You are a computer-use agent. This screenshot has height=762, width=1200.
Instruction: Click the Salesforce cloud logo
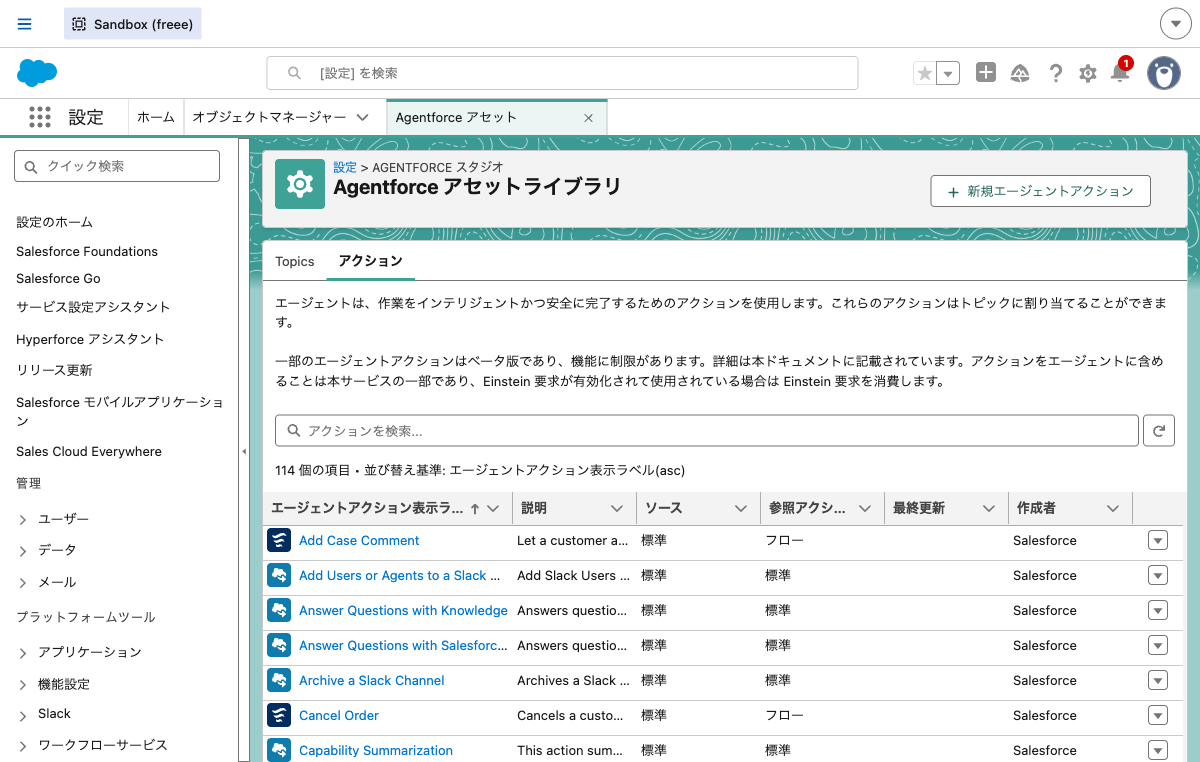(x=36, y=72)
